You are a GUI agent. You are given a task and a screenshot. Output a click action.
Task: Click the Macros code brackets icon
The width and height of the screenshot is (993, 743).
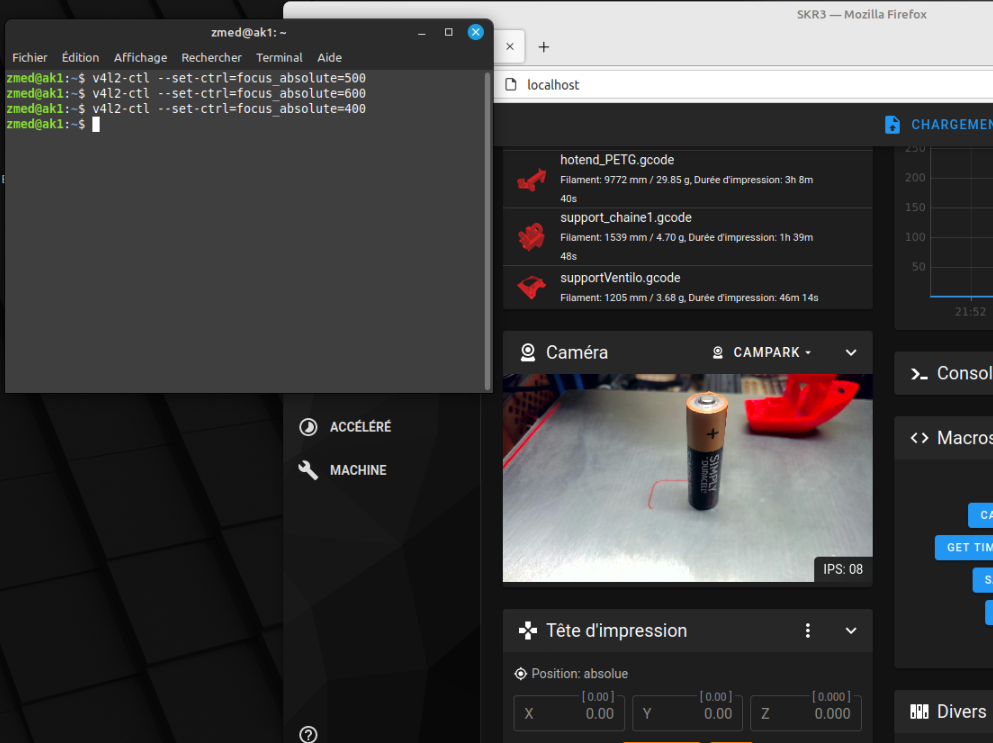coord(919,438)
